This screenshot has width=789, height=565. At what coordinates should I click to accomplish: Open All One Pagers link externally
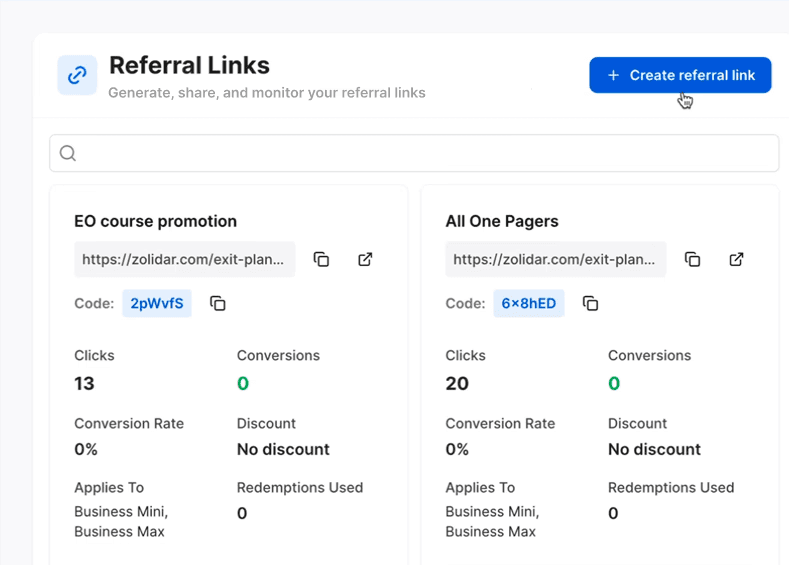click(736, 259)
